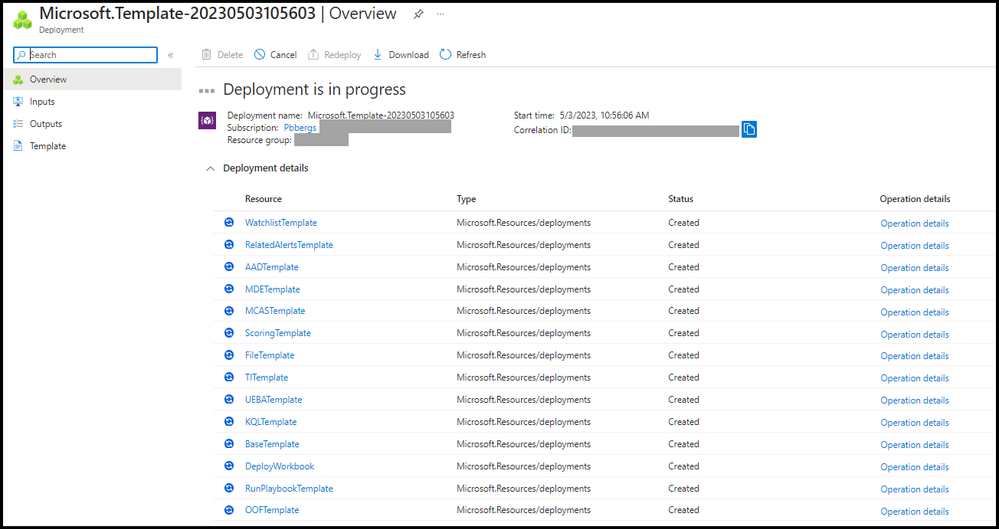
Task: View Operation details for DeployWorkbook
Action: coord(914,467)
